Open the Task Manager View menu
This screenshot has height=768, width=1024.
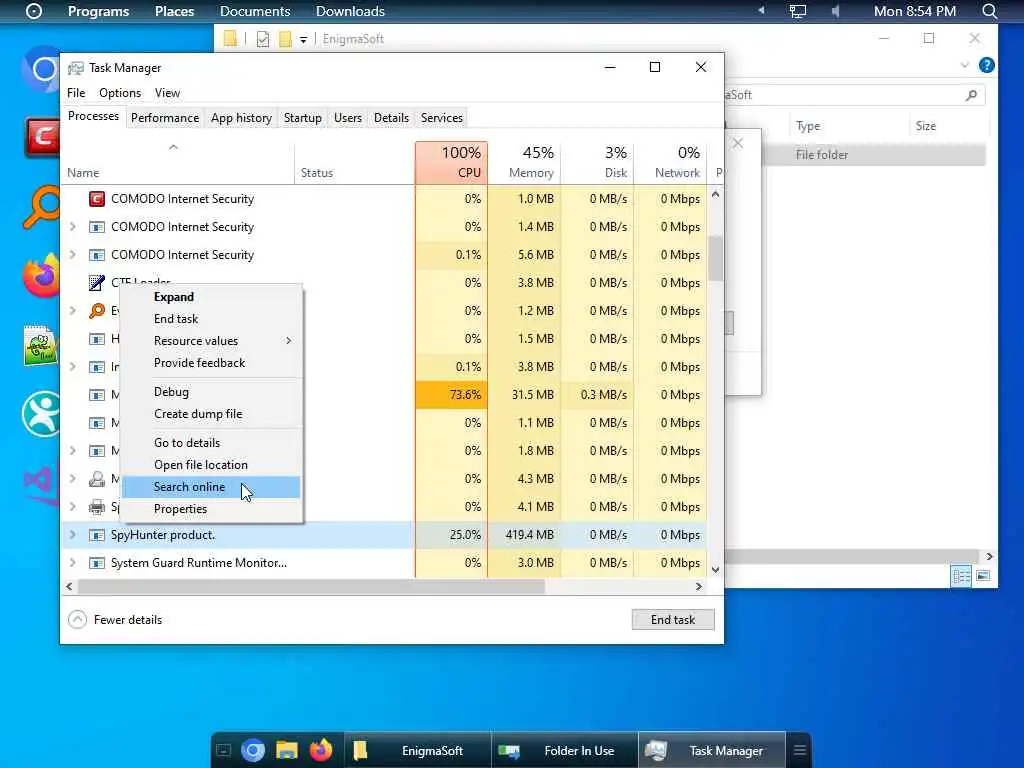[x=167, y=93]
